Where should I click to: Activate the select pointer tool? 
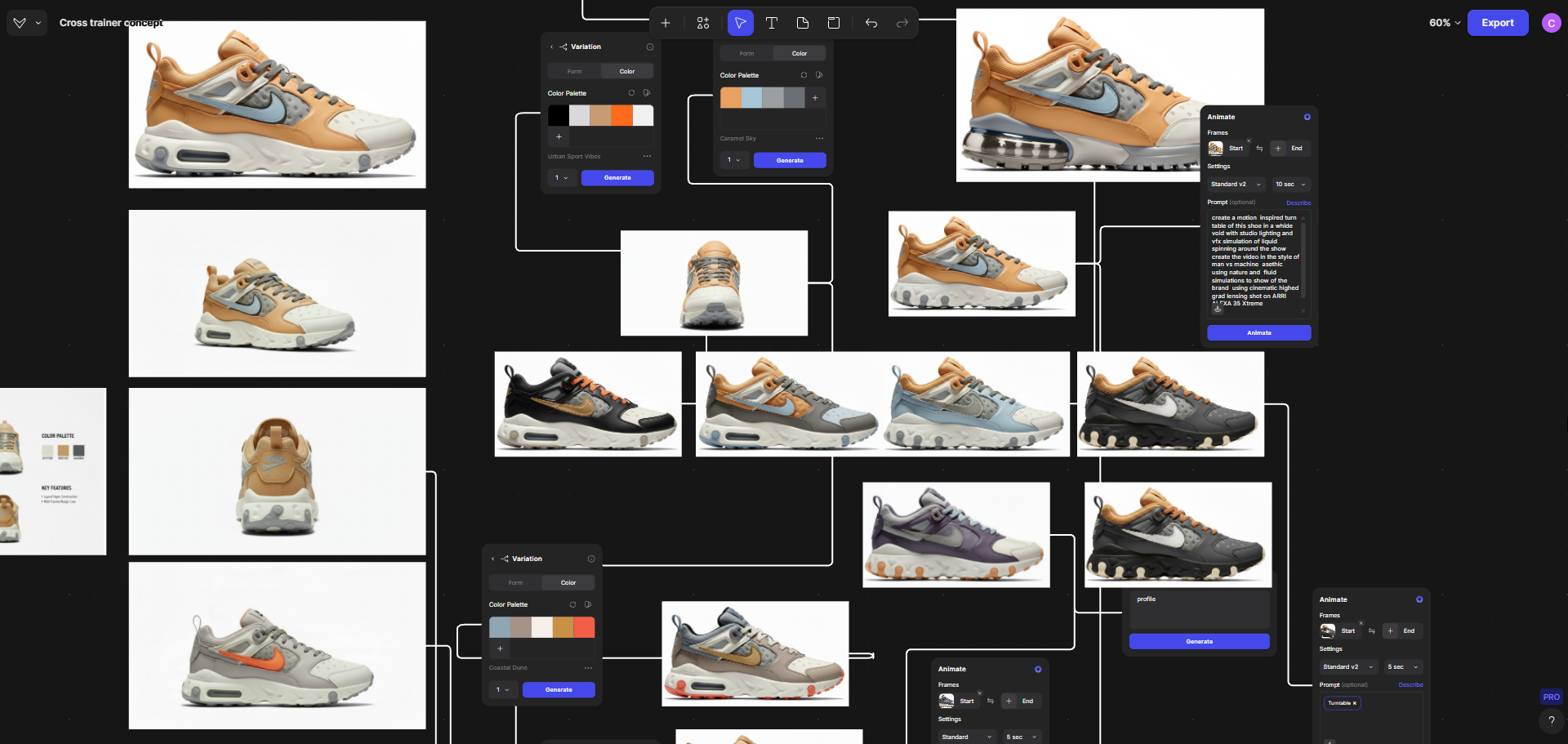pos(741,23)
